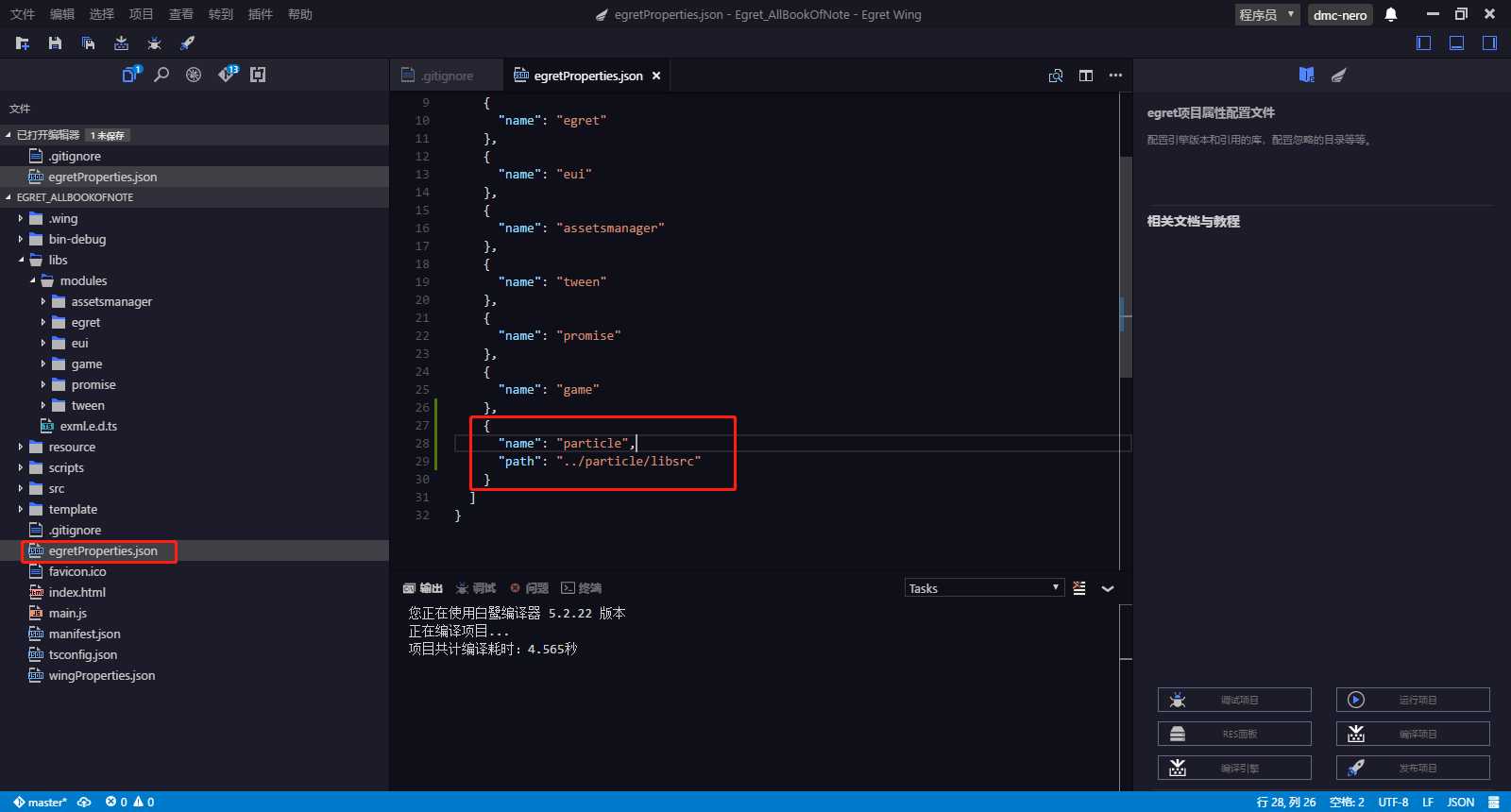This screenshot has height=812, width=1511.
Task: Click the sync changes cloud icon in status bar
Action: (84, 802)
